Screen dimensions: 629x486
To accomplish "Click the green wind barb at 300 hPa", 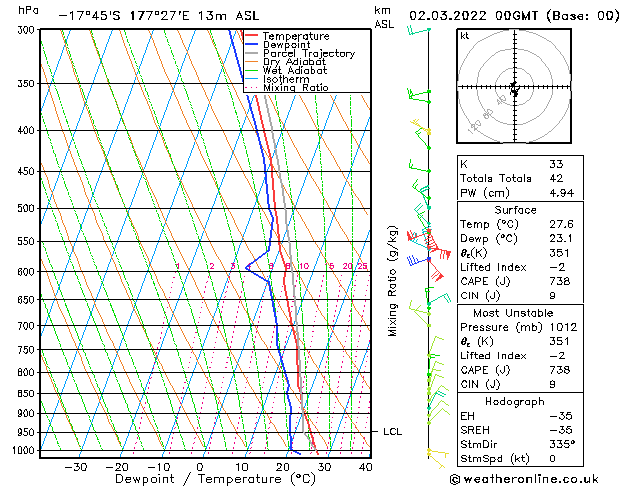I will click(x=419, y=30).
